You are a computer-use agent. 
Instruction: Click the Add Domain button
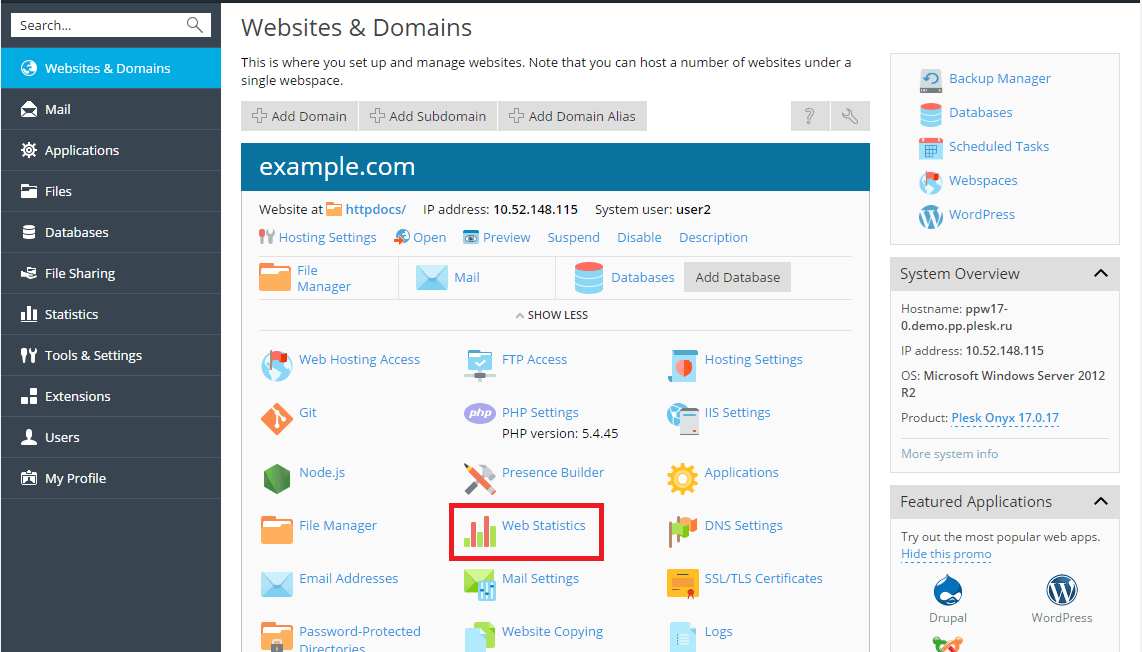coord(298,115)
